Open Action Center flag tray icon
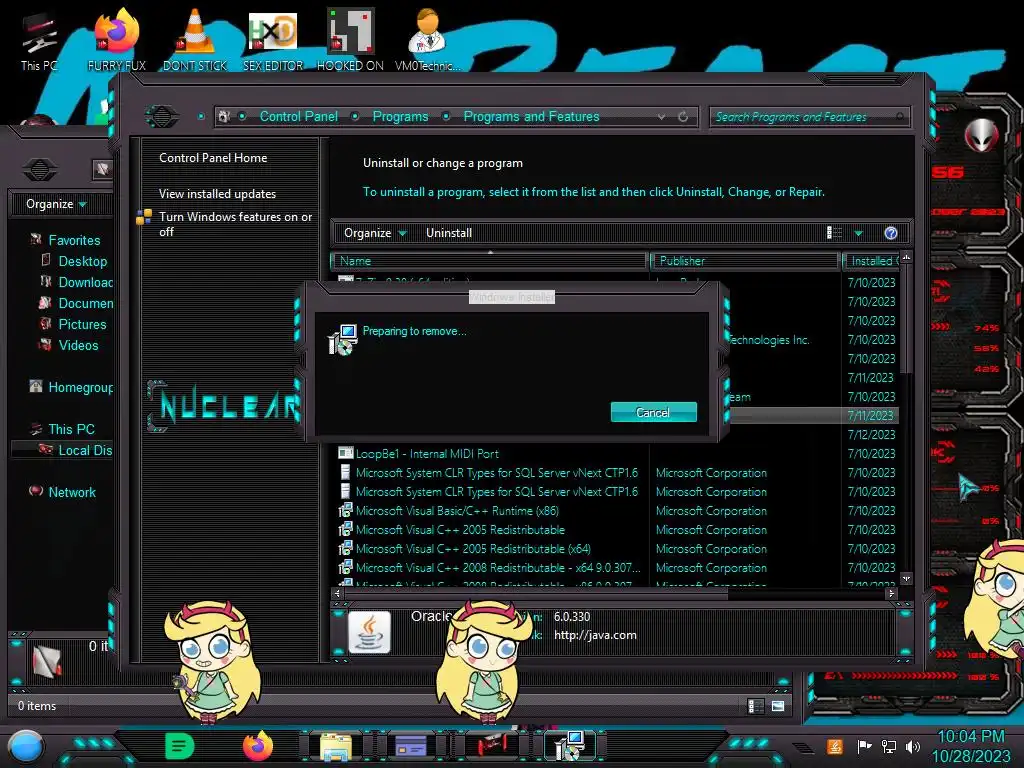1024x768 pixels. tap(864, 746)
